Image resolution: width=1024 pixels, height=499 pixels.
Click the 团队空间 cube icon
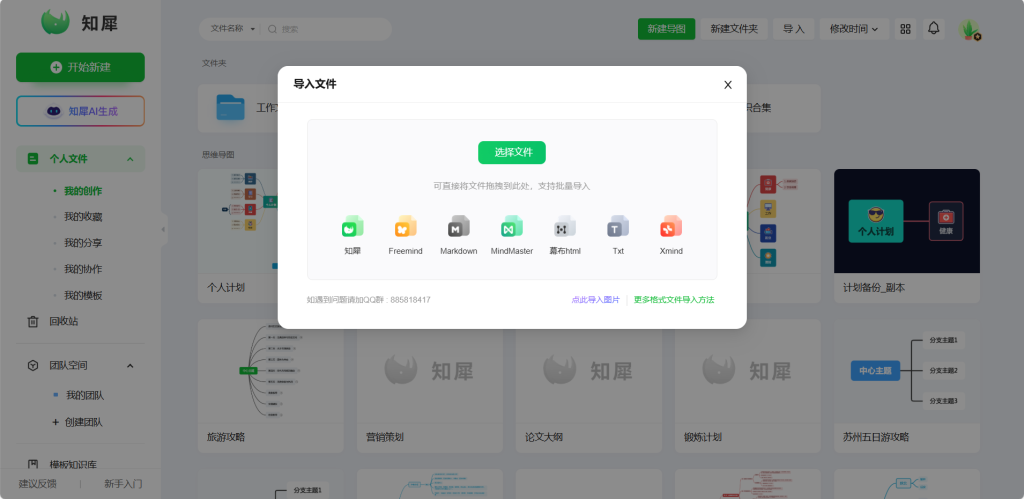pos(33,366)
